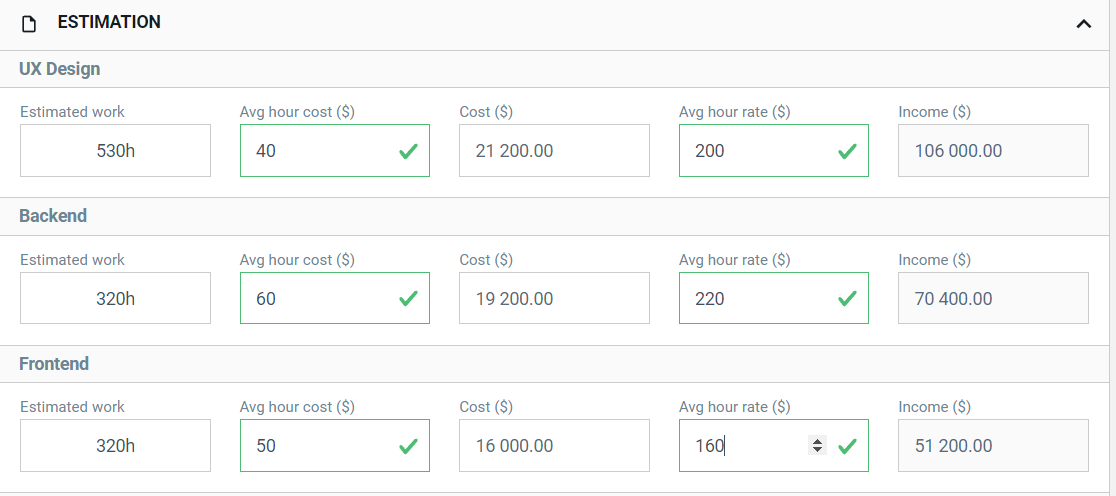Click the green checkmark in Frontend hour rate
This screenshot has width=1116, height=496.
(x=847, y=446)
